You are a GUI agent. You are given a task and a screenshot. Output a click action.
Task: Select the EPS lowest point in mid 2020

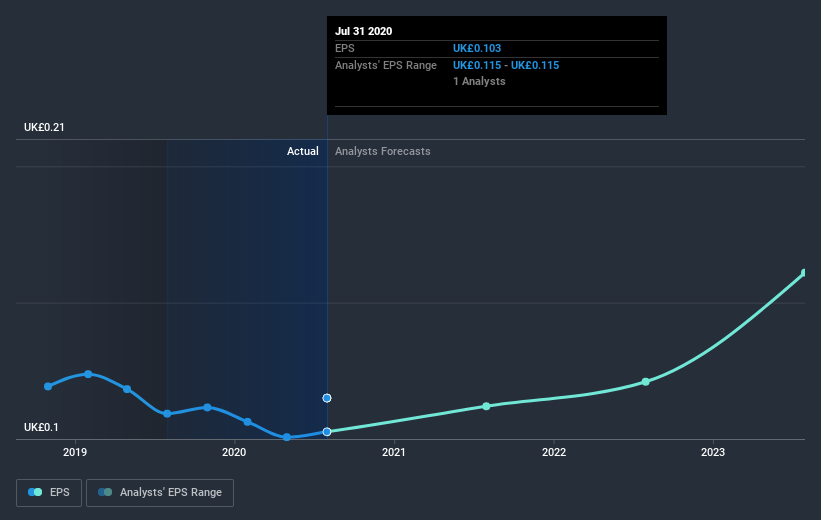click(x=286, y=437)
